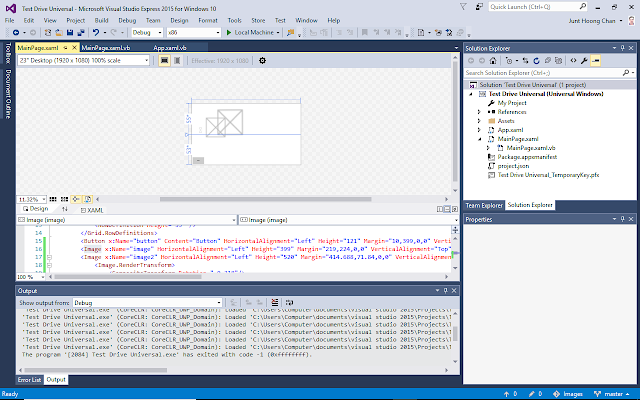Image resolution: width=640 pixels, height=400 pixels.
Task: Open the x86 platform dropdown
Action: pos(193,33)
